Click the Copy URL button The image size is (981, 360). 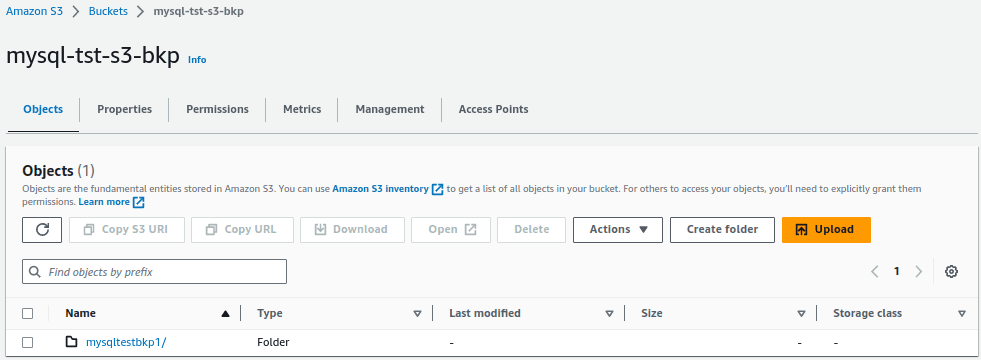[242, 230]
